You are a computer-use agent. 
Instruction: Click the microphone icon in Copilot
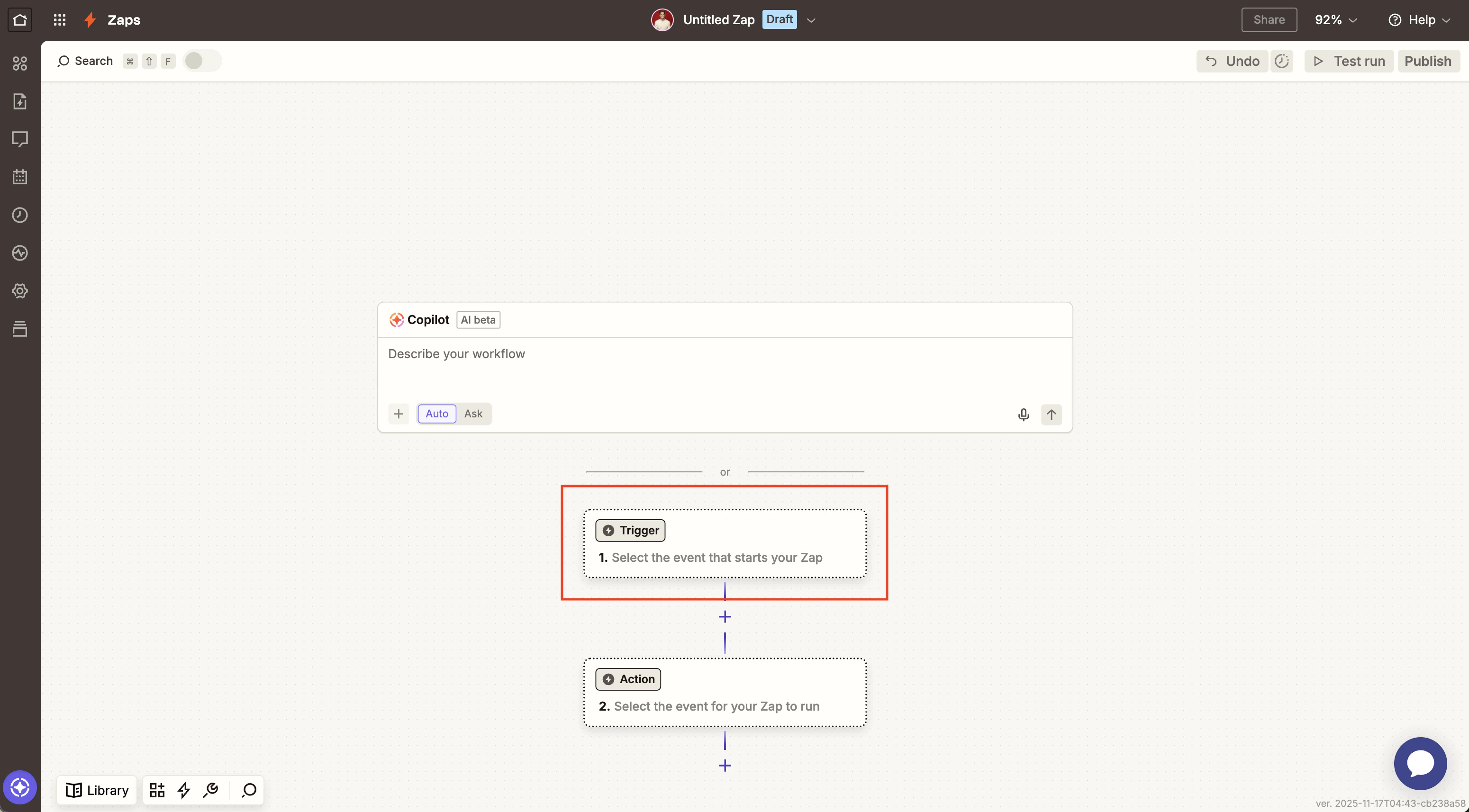click(x=1024, y=415)
